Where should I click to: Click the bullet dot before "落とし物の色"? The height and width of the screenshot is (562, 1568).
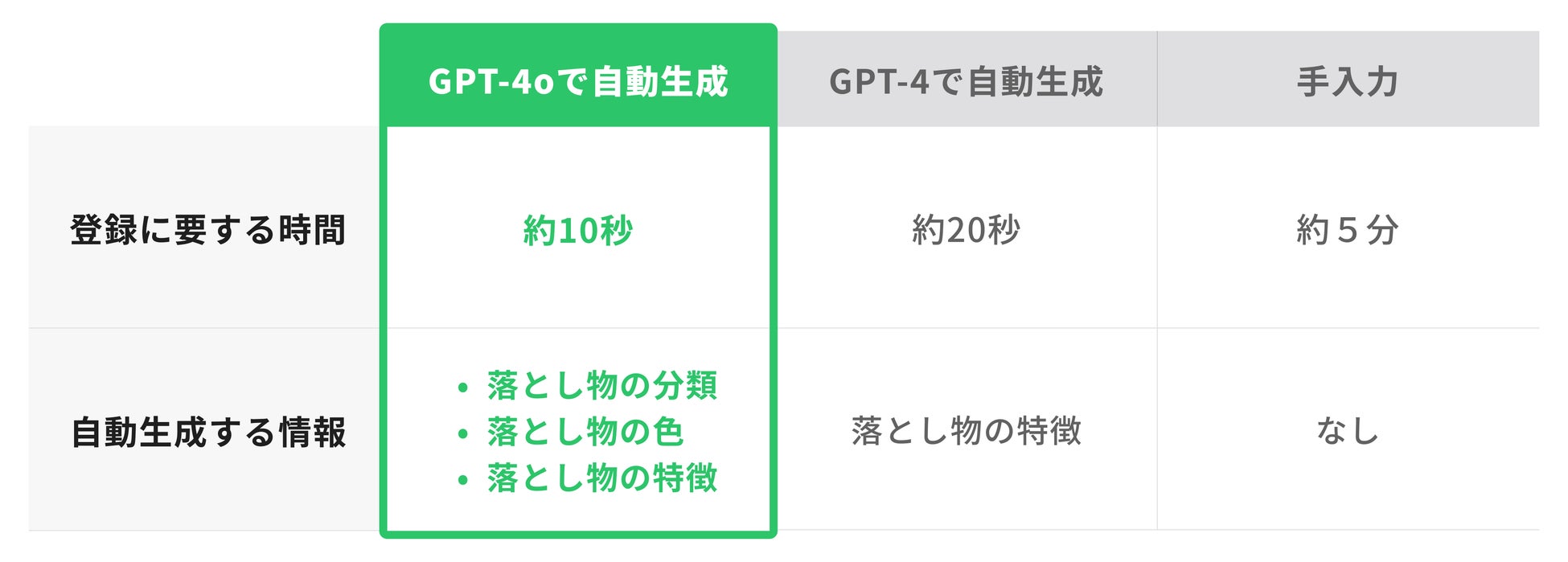462,434
